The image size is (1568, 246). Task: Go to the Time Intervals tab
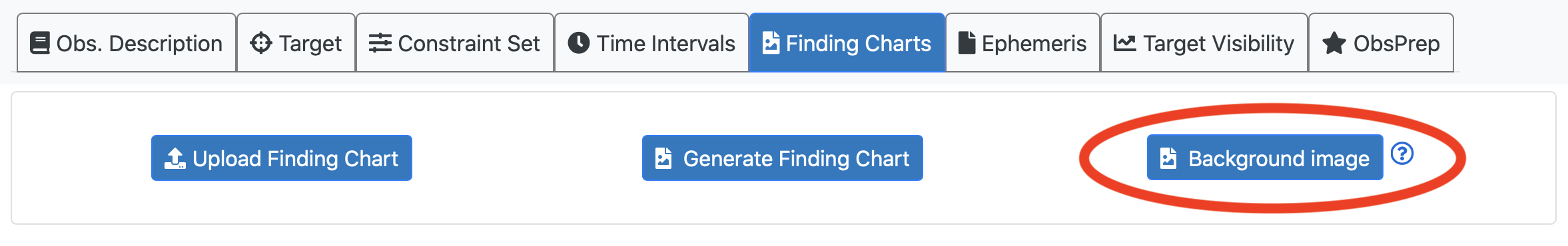click(651, 43)
